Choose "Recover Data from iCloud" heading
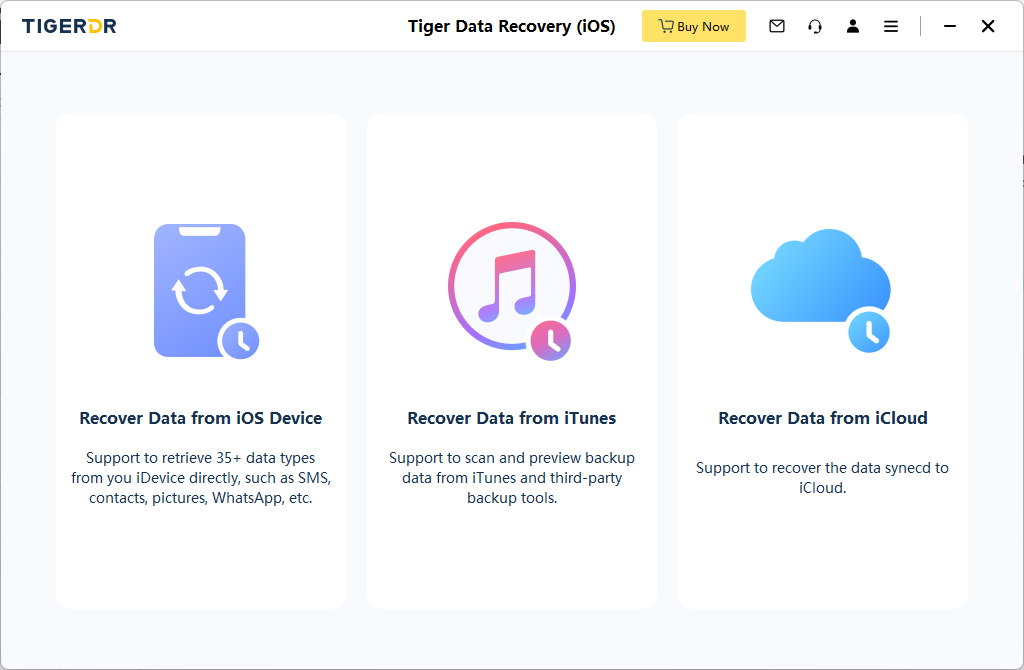The width and height of the screenshot is (1024, 670). [823, 418]
